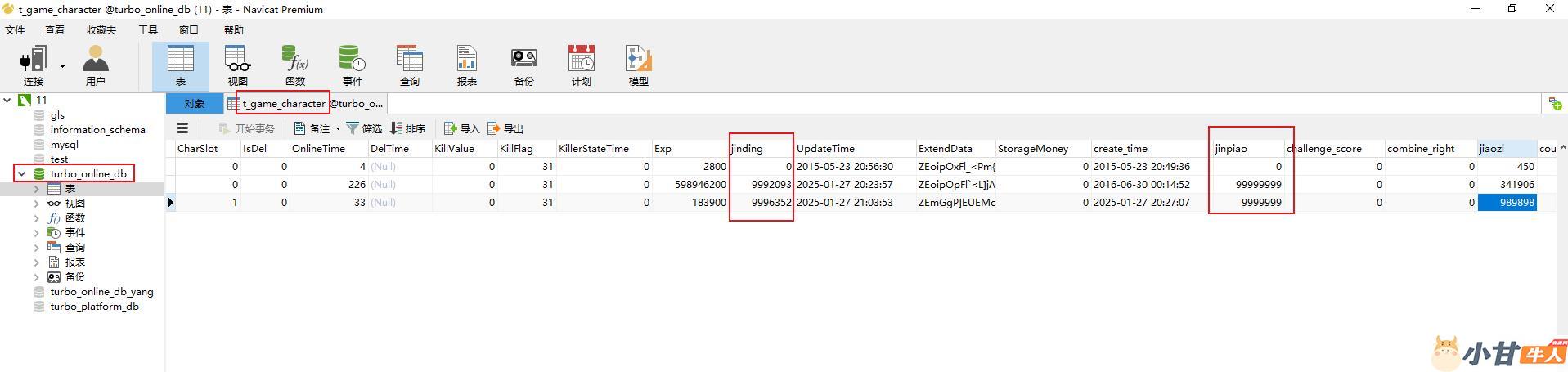This screenshot has width=1568, height=372.
Task: Open the 备注 dropdown arrow
Action: (x=338, y=129)
